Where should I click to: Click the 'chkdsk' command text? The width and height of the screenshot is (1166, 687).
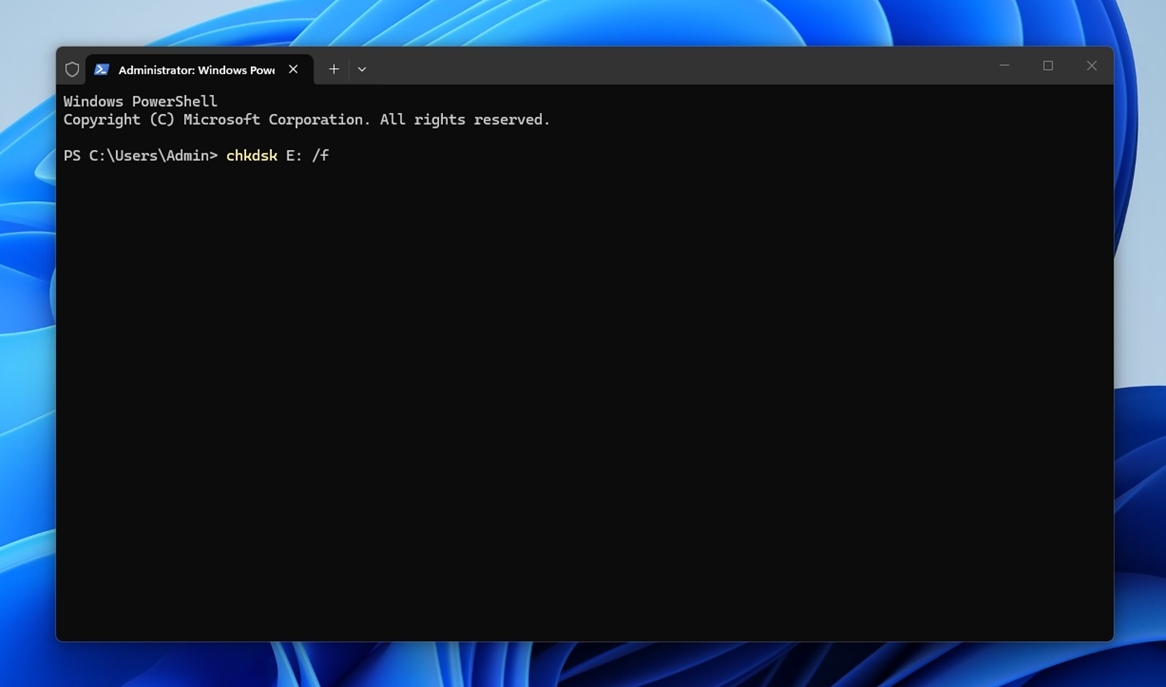(x=251, y=155)
